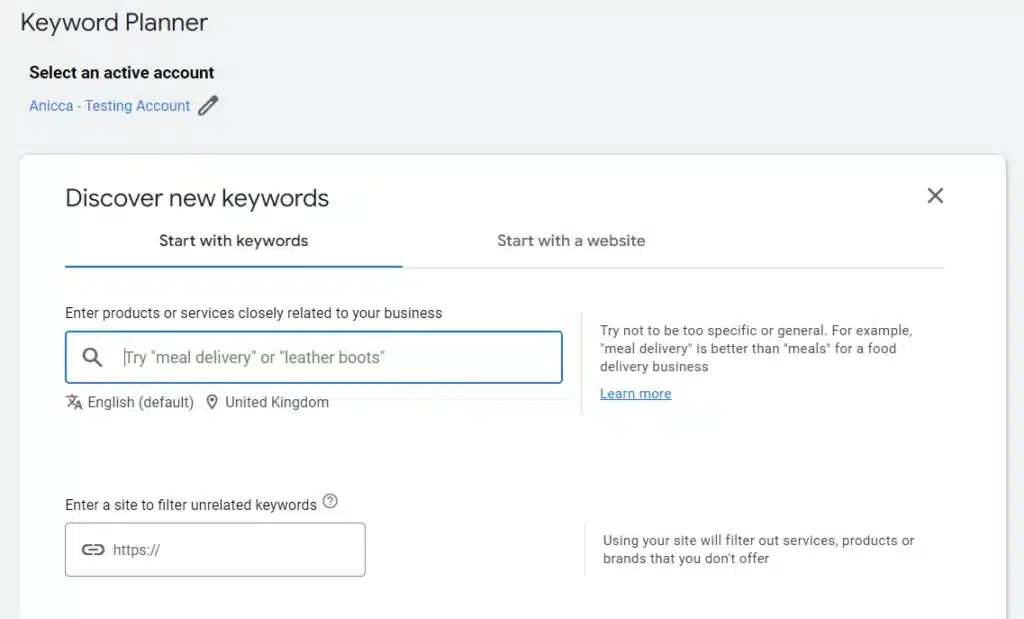This screenshot has height=619, width=1024.
Task: Focus the https:// site filter field
Action: tap(215, 550)
